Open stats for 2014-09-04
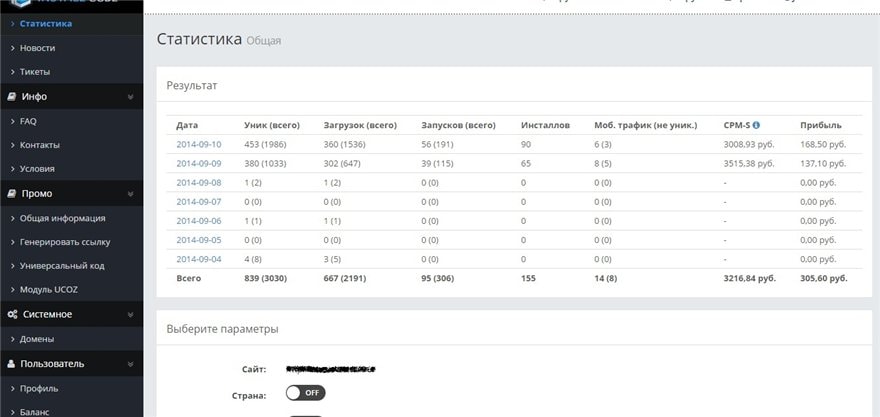The image size is (880, 417). 199,259
